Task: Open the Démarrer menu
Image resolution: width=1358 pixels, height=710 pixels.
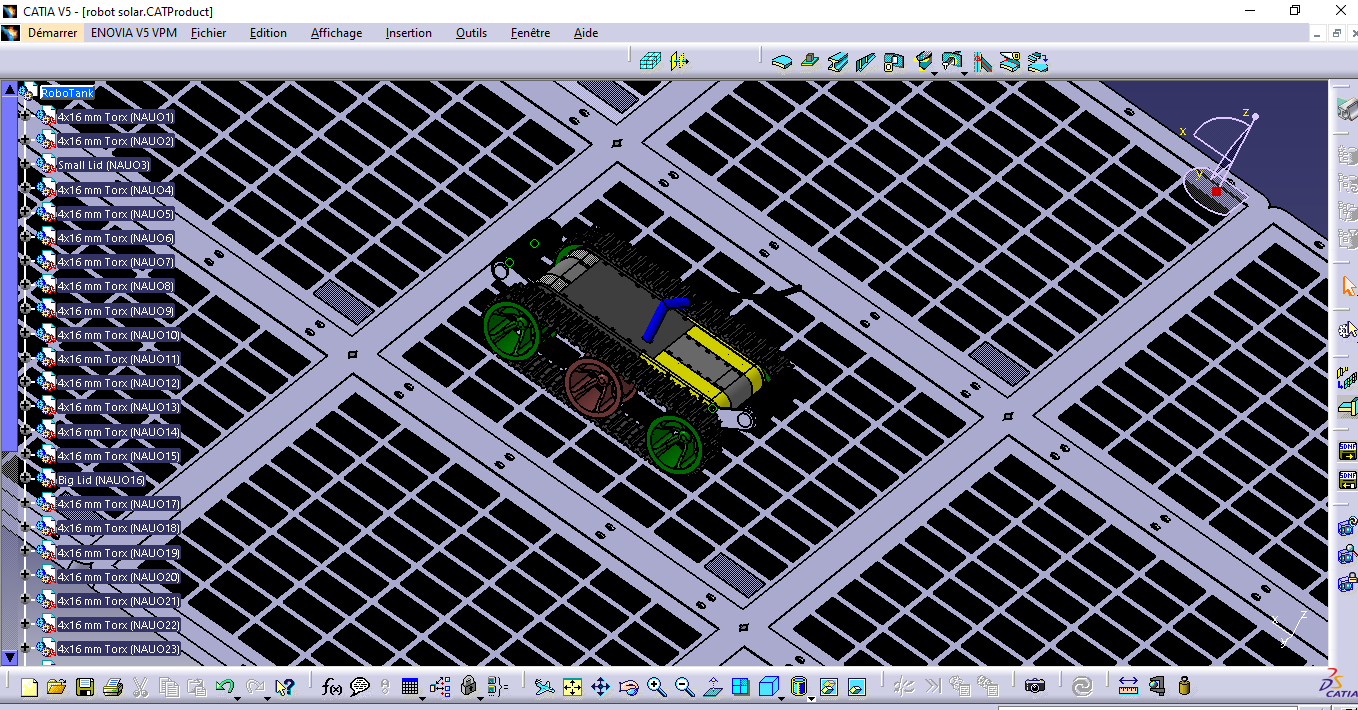Action: (52, 33)
